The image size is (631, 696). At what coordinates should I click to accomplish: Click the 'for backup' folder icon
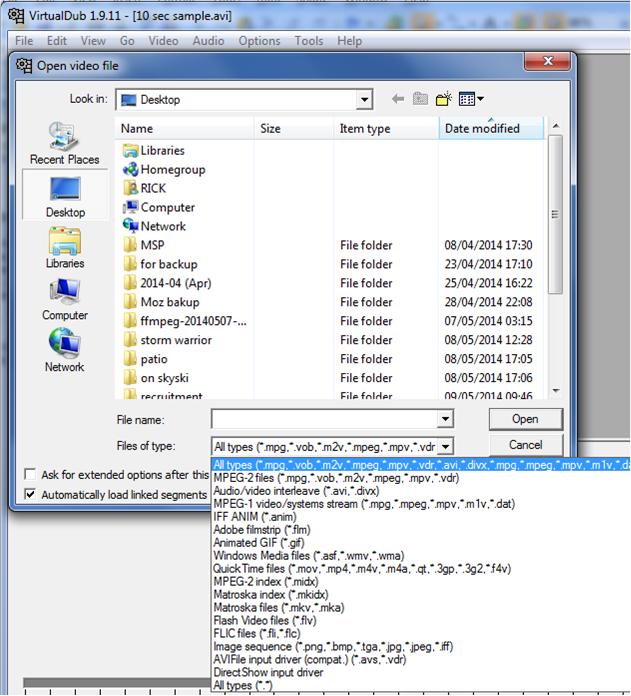click(130, 264)
